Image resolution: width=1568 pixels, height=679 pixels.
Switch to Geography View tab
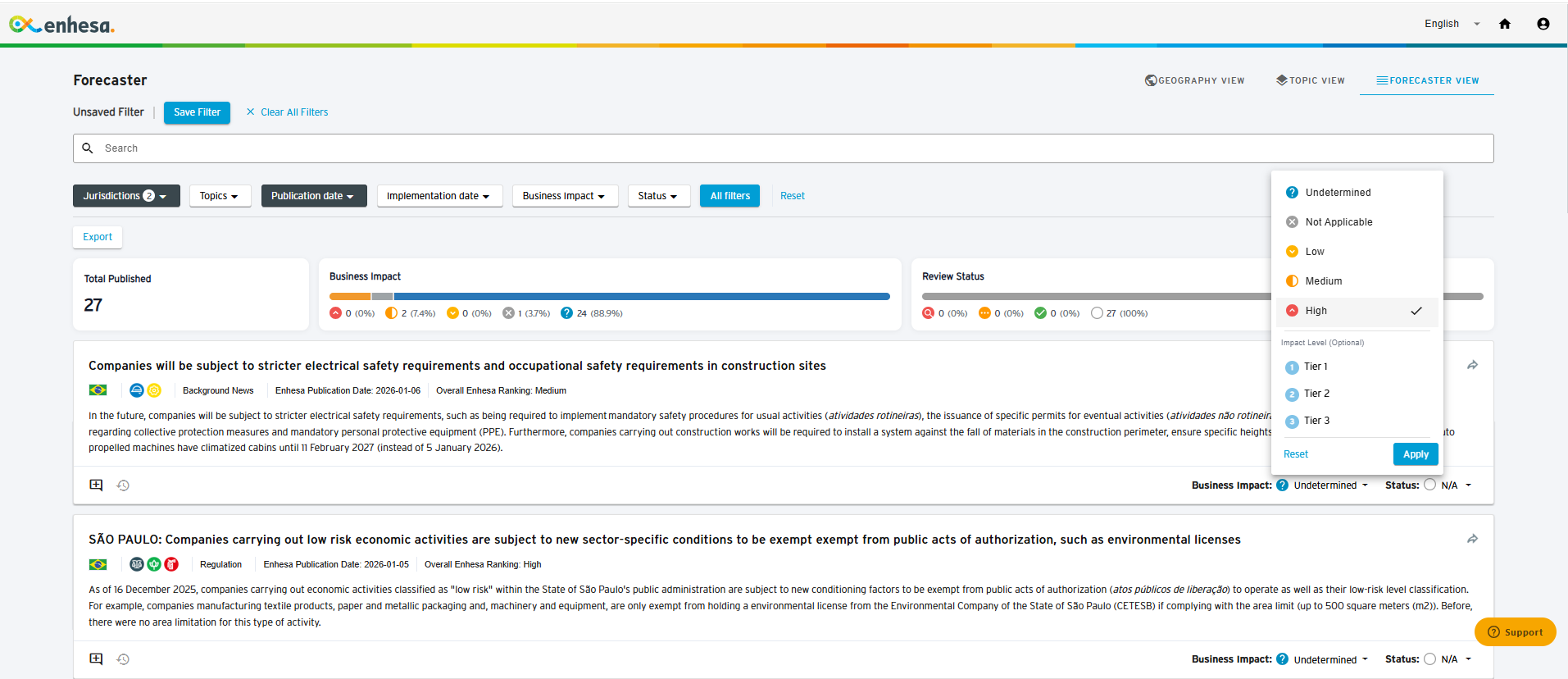(1194, 80)
